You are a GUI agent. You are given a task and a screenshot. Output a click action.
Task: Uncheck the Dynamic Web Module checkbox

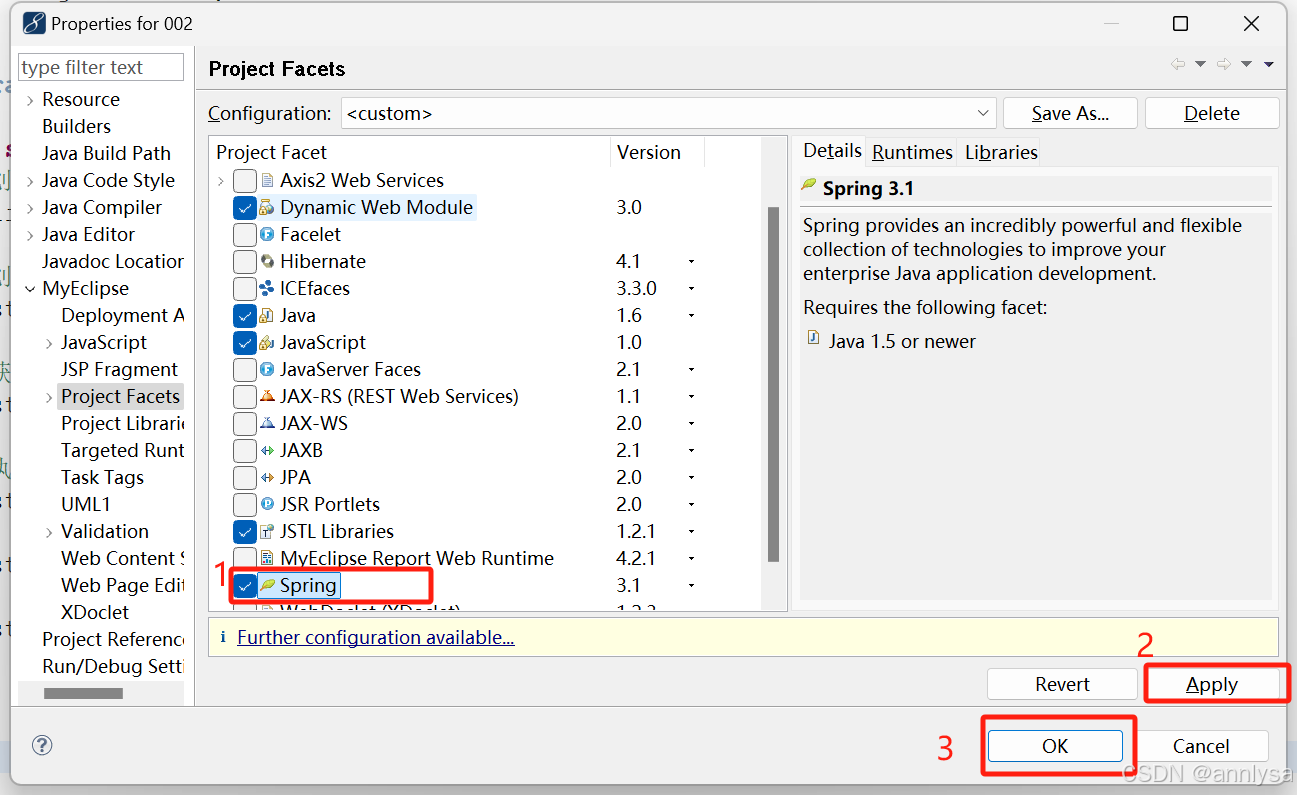click(245, 208)
